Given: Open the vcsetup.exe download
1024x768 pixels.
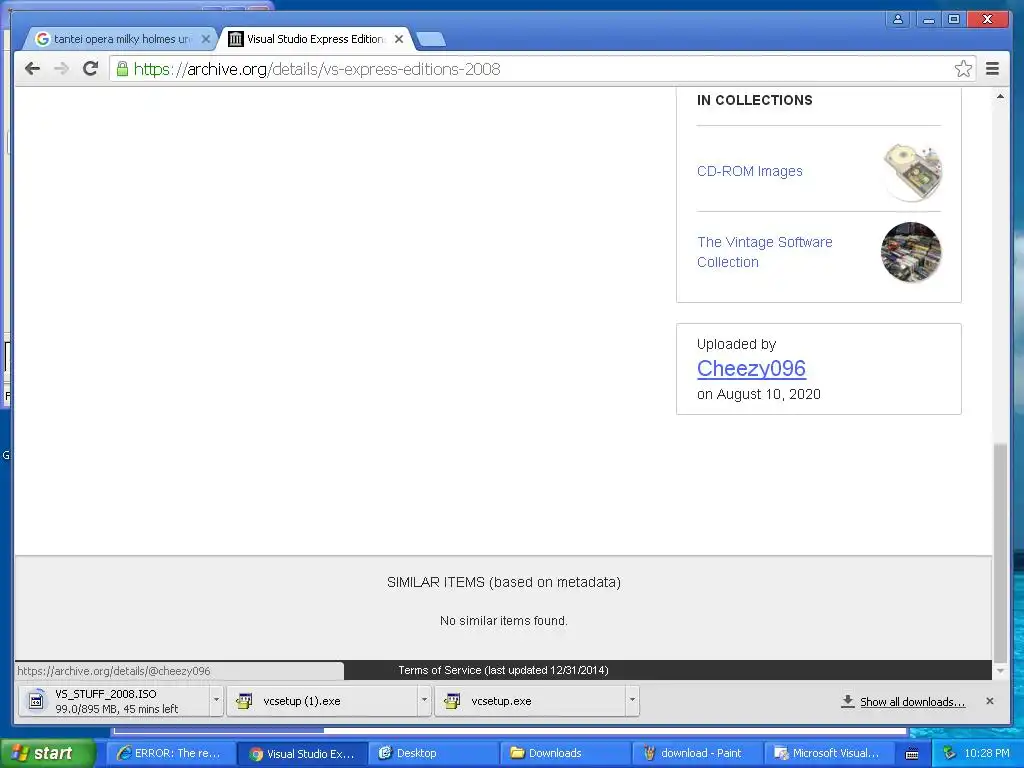Looking at the screenshot, I should pos(530,701).
